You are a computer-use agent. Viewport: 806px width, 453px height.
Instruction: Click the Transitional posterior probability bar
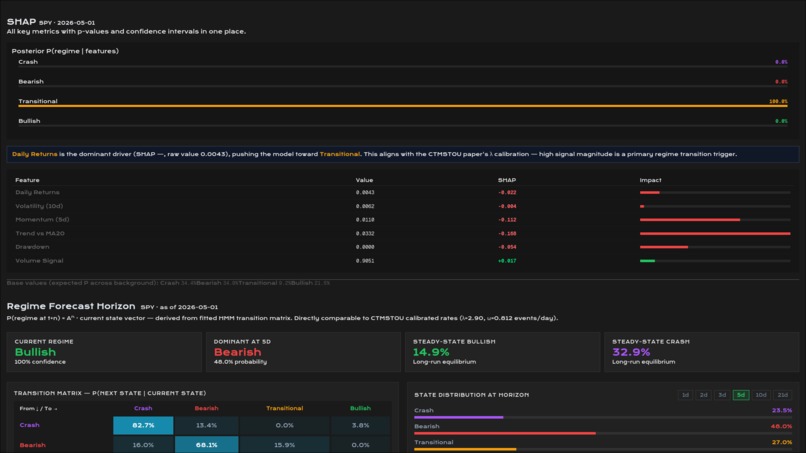[x=402, y=106]
